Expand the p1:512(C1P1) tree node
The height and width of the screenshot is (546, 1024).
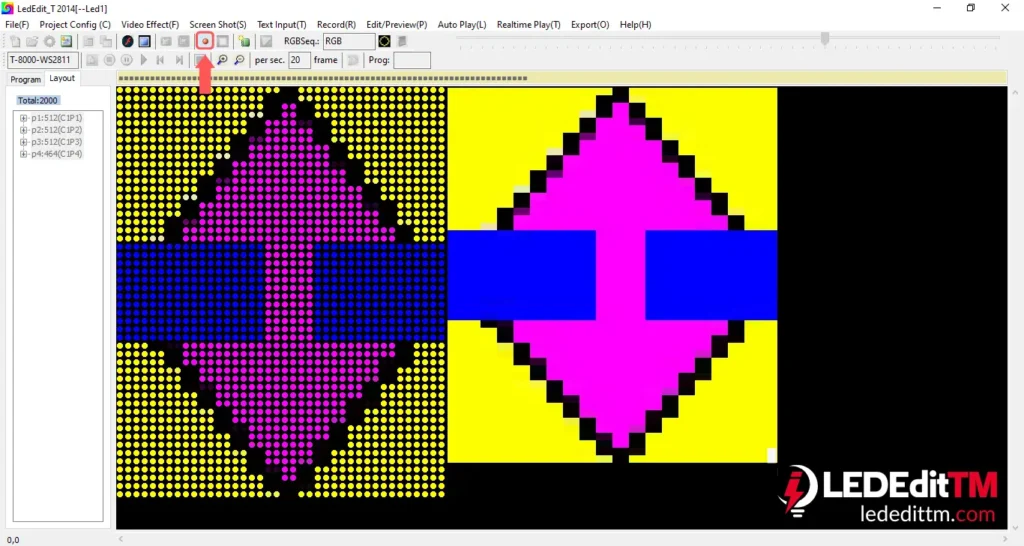pos(23,118)
